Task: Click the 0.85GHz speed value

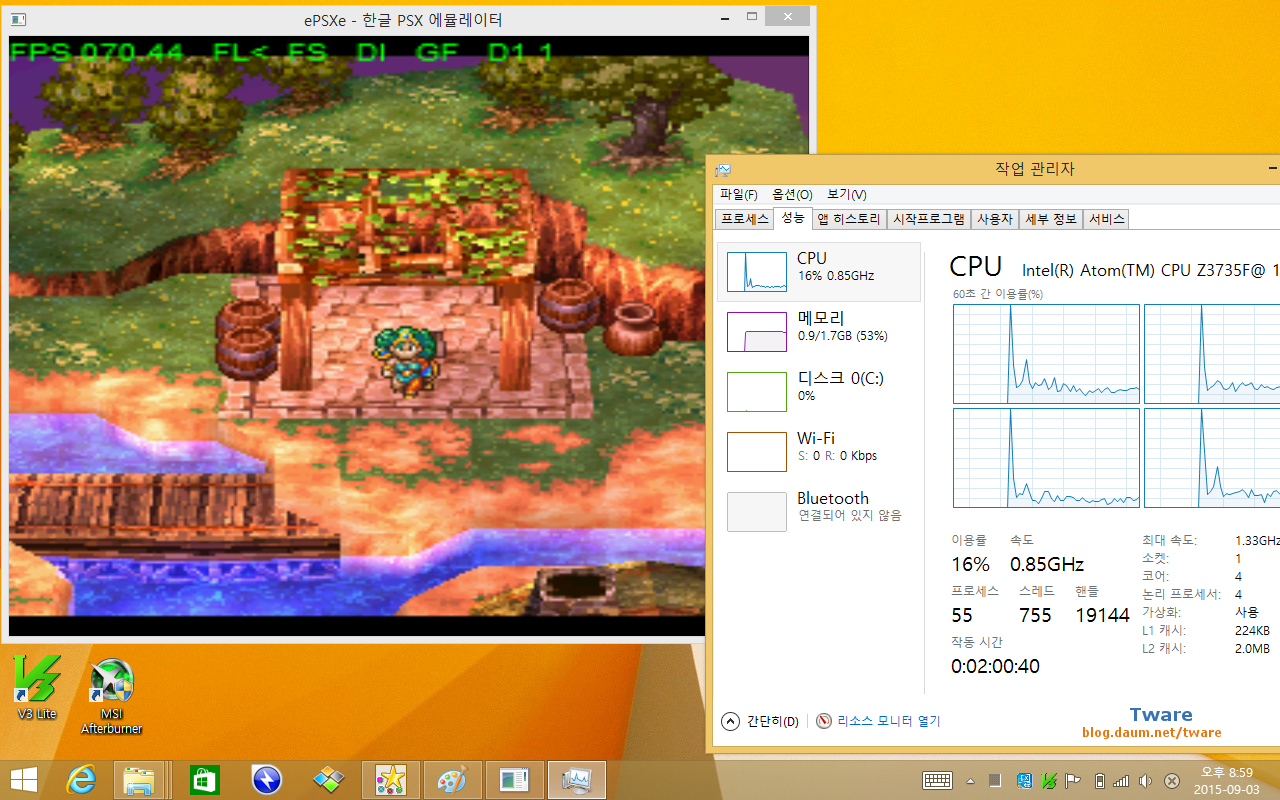Action: (1047, 564)
